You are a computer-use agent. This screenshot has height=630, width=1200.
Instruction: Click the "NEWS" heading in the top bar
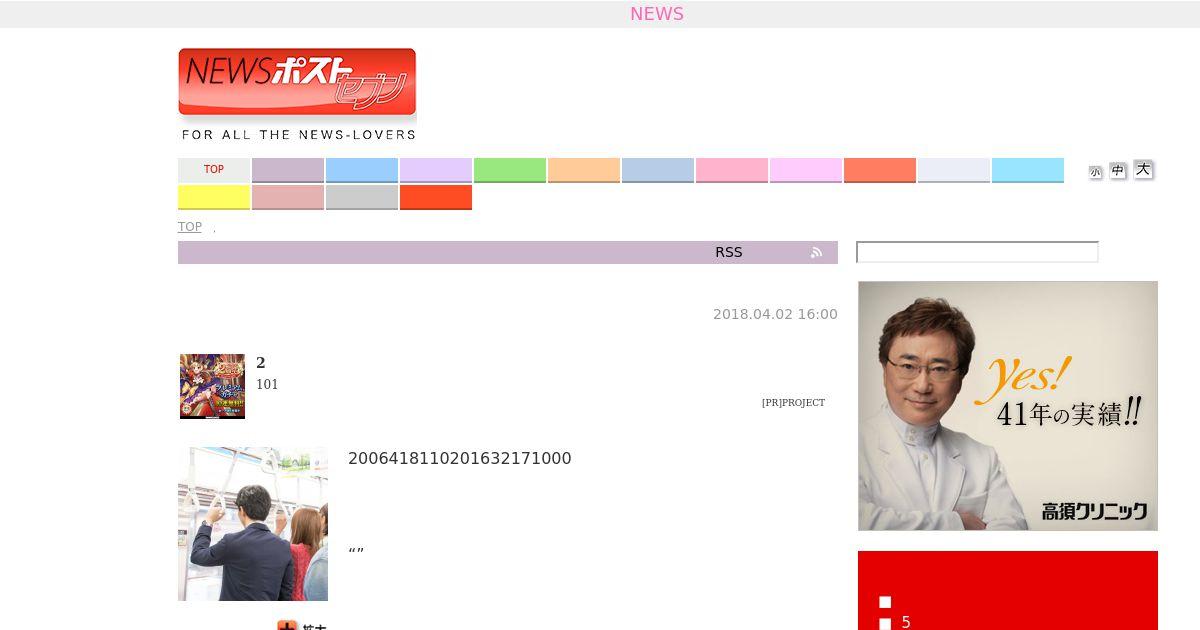[657, 14]
